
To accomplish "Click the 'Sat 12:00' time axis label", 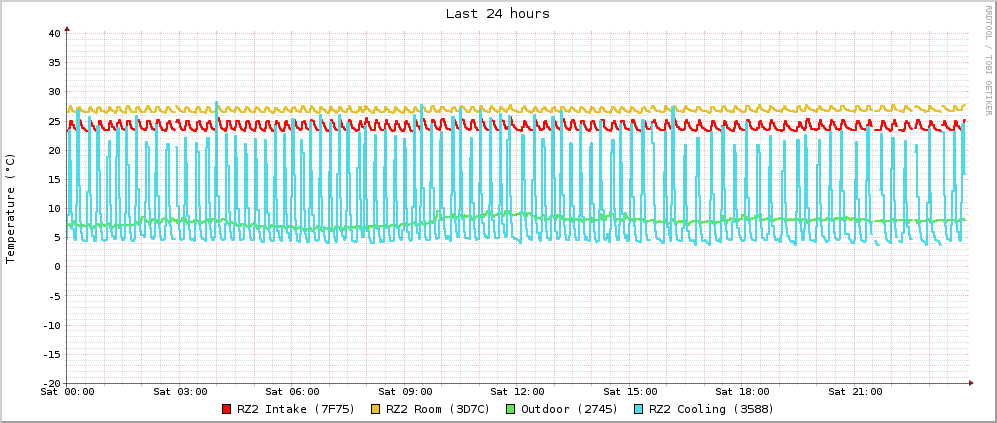I will (x=517, y=391).
